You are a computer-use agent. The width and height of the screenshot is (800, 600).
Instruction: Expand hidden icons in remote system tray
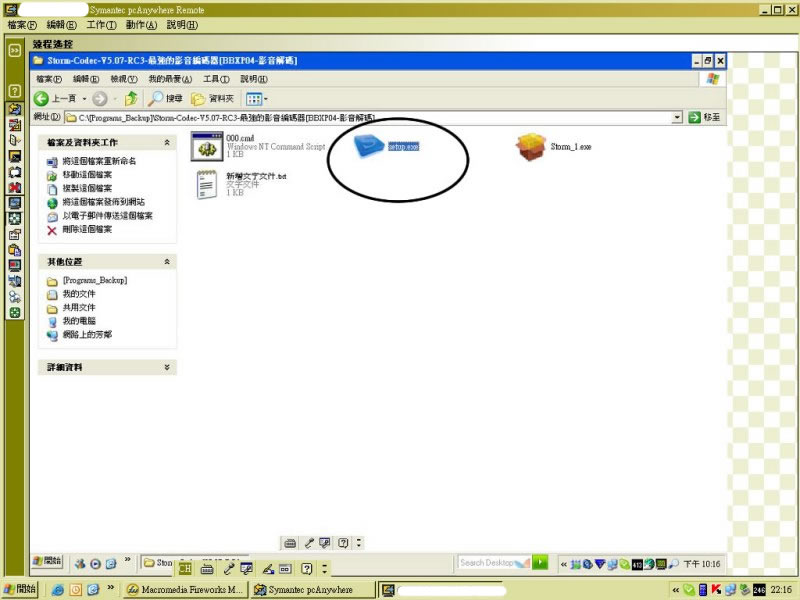click(x=563, y=564)
